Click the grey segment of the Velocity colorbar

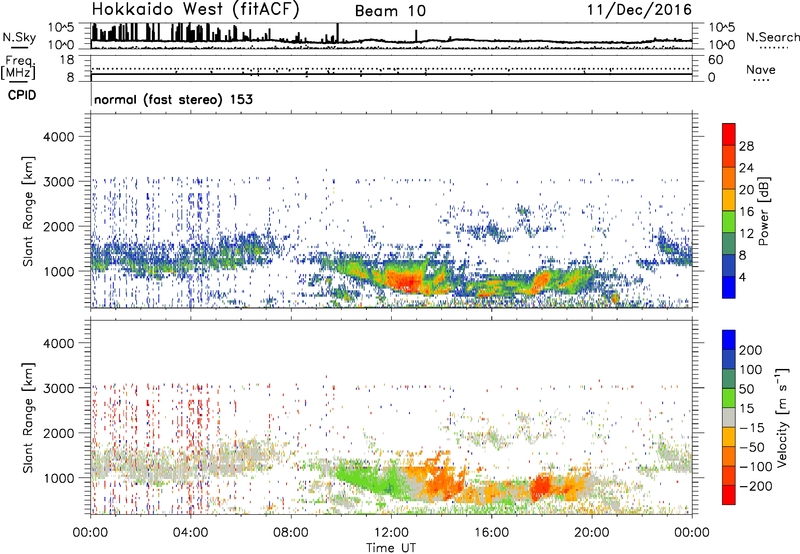coord(729,417)
